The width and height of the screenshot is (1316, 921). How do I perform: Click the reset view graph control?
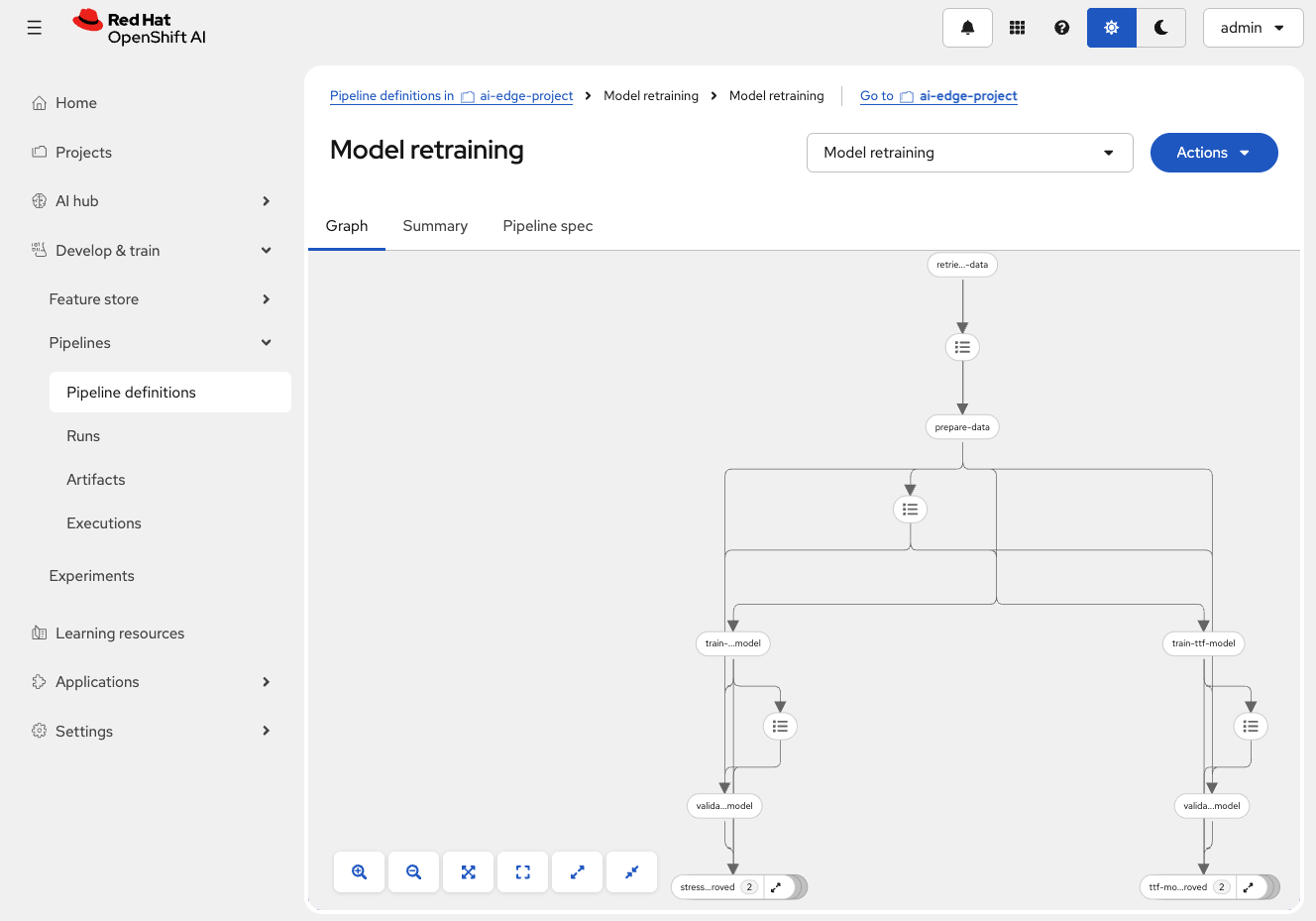pyautogui.click(x=522, y=872)
